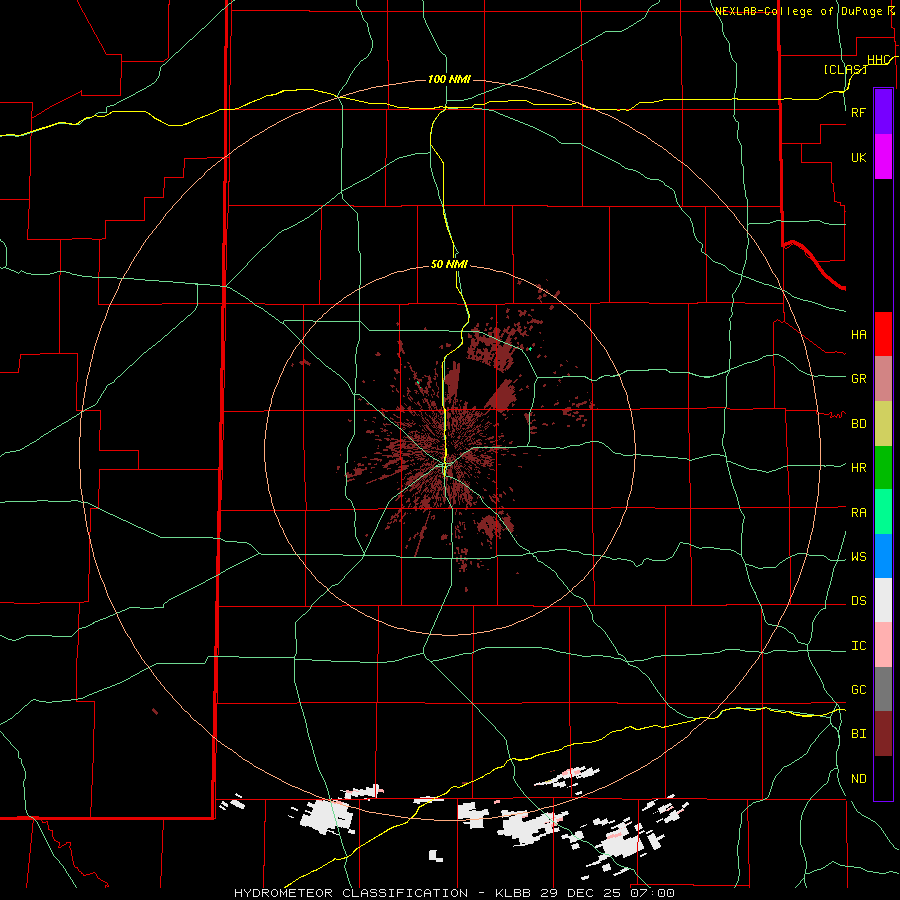This screenshot has height=900, width=900.
Task: Click the GR legend label
Action: tap(858, 379)
